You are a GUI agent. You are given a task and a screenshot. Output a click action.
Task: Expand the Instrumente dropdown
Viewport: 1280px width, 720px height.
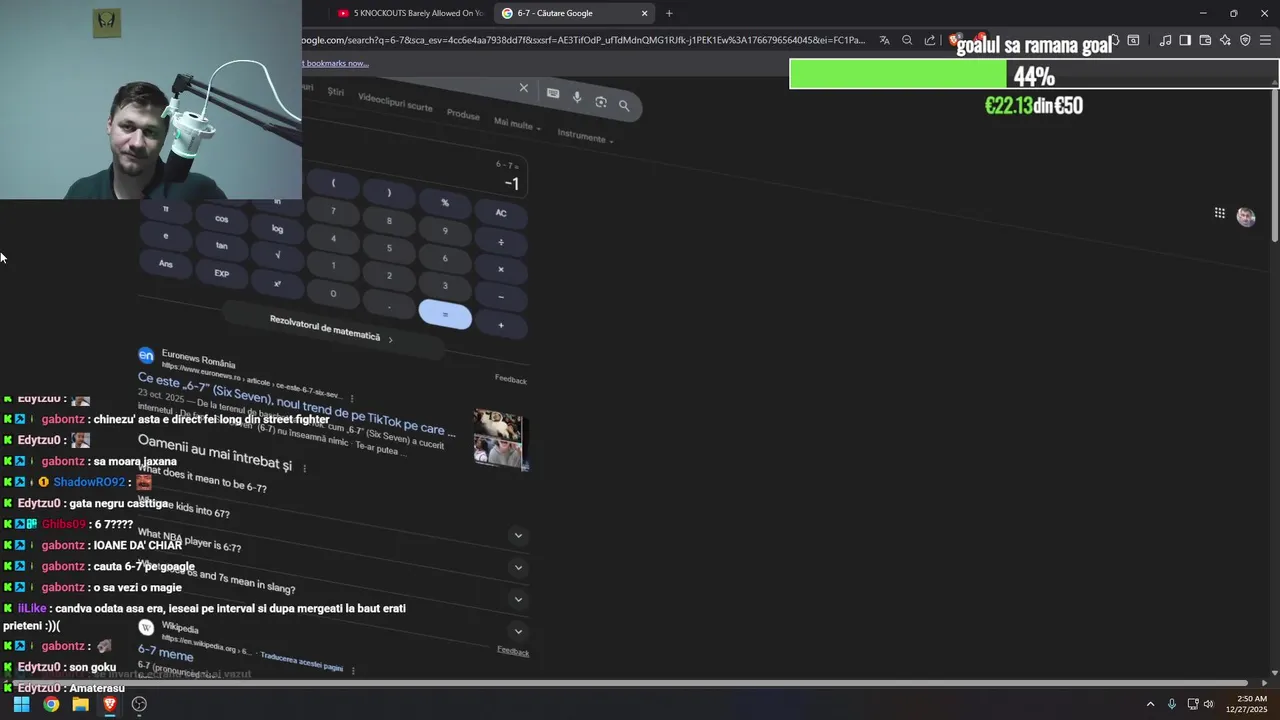click(585, 136)
